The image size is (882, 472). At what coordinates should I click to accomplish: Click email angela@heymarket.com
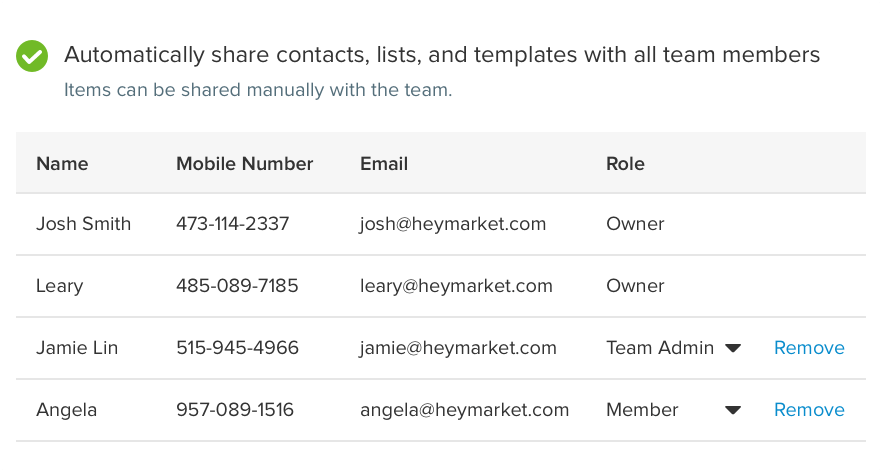pyautogui.click(x=465, y=410)
